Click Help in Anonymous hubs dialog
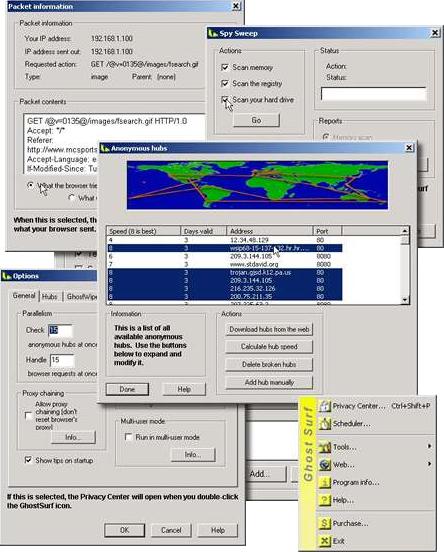This screenshot has width=444, height=552. click(x=184, y=389)
